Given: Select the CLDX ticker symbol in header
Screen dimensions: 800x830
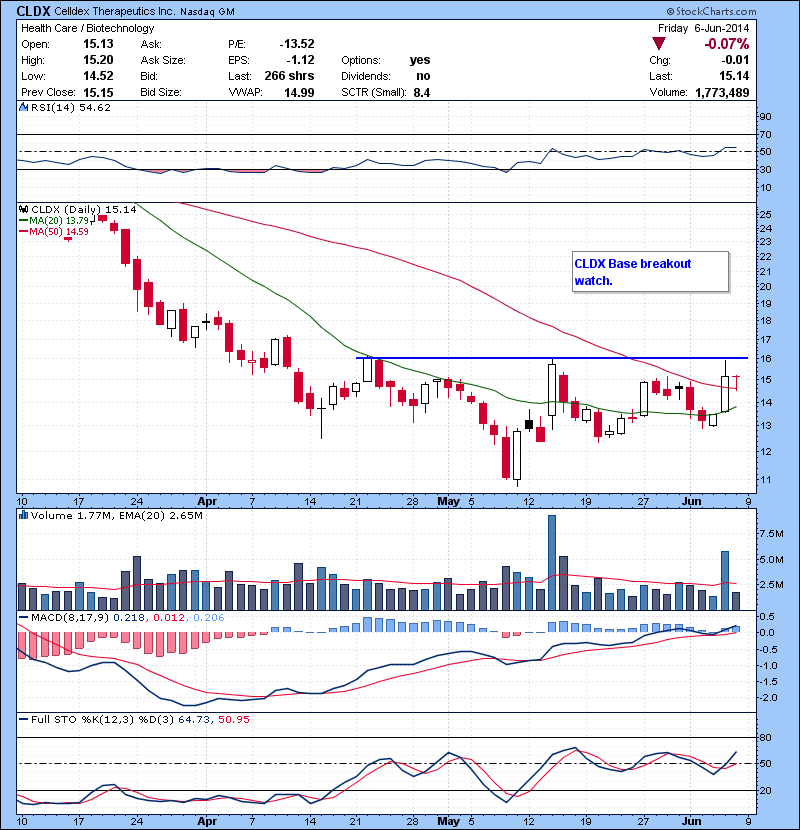Looking at the screenshot, I should (x=33, y=11).
